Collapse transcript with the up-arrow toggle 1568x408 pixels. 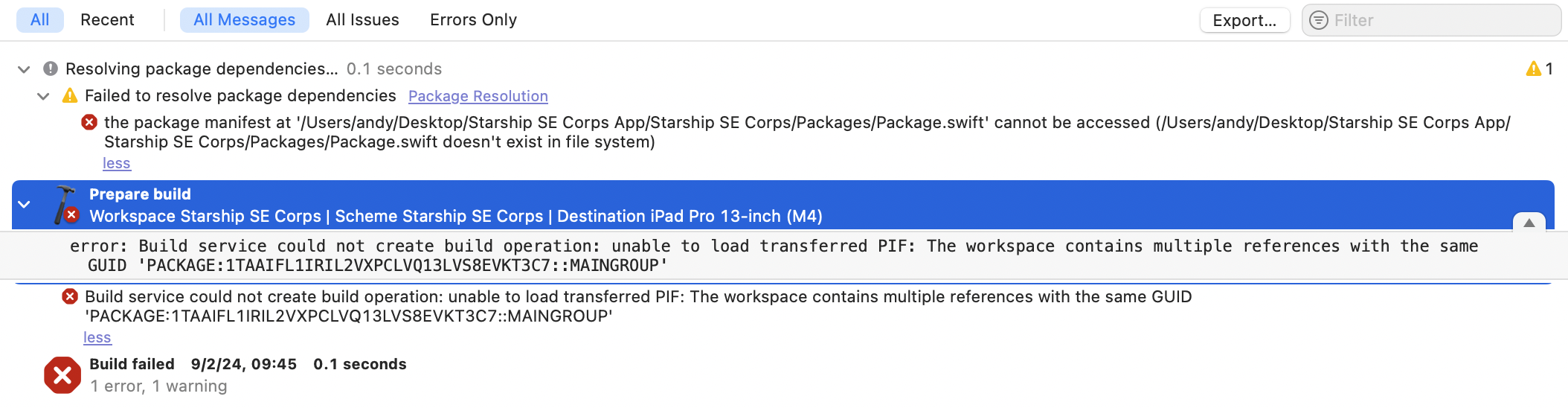click(1529, 223)
